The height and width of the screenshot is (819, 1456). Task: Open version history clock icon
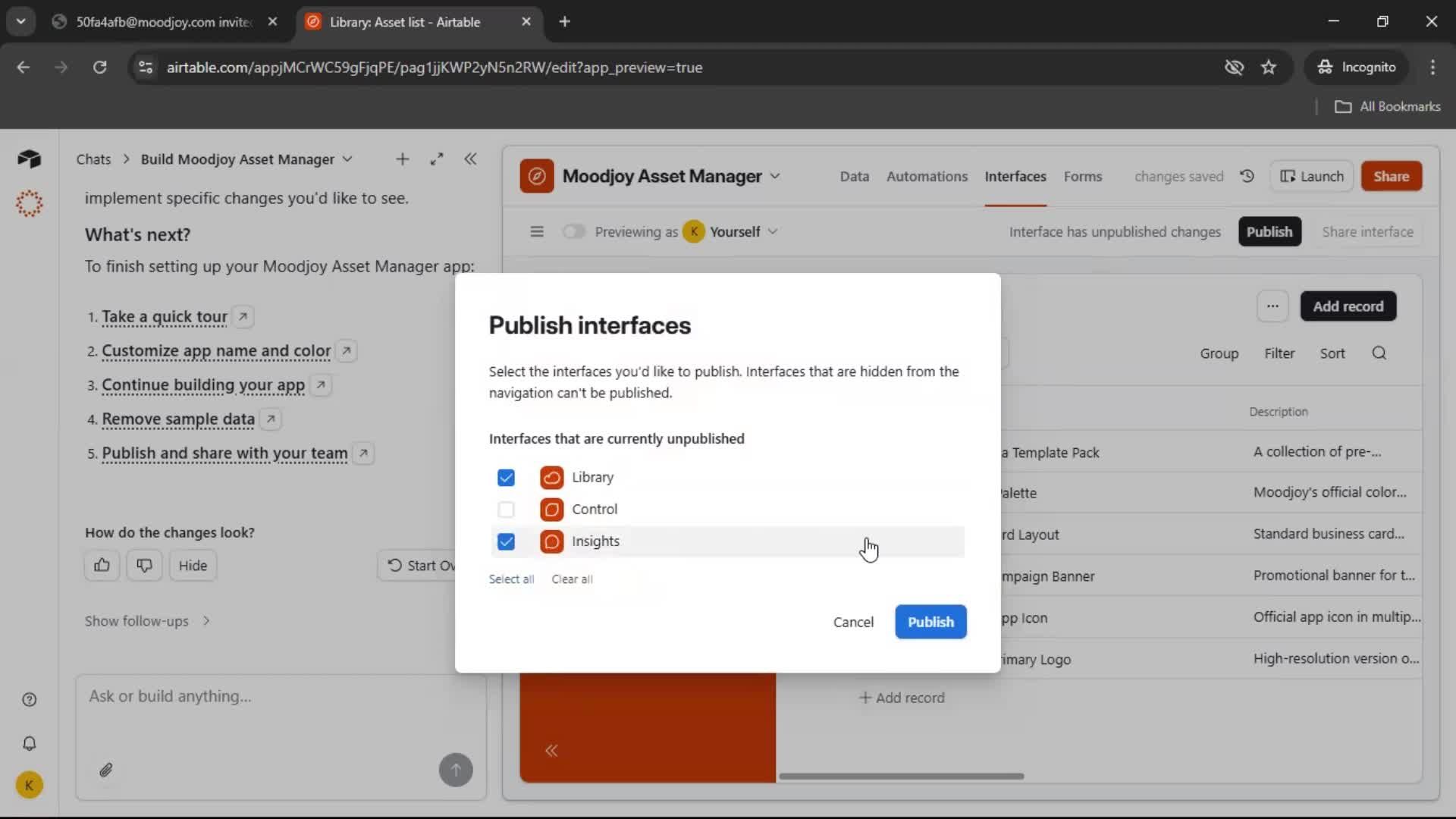coord(1247,176)
